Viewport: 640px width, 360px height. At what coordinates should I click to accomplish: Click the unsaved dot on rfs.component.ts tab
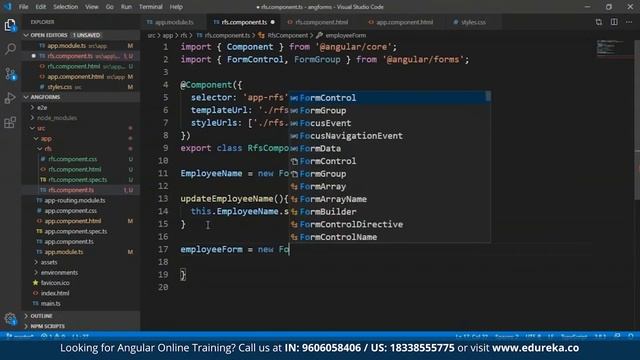273,22
